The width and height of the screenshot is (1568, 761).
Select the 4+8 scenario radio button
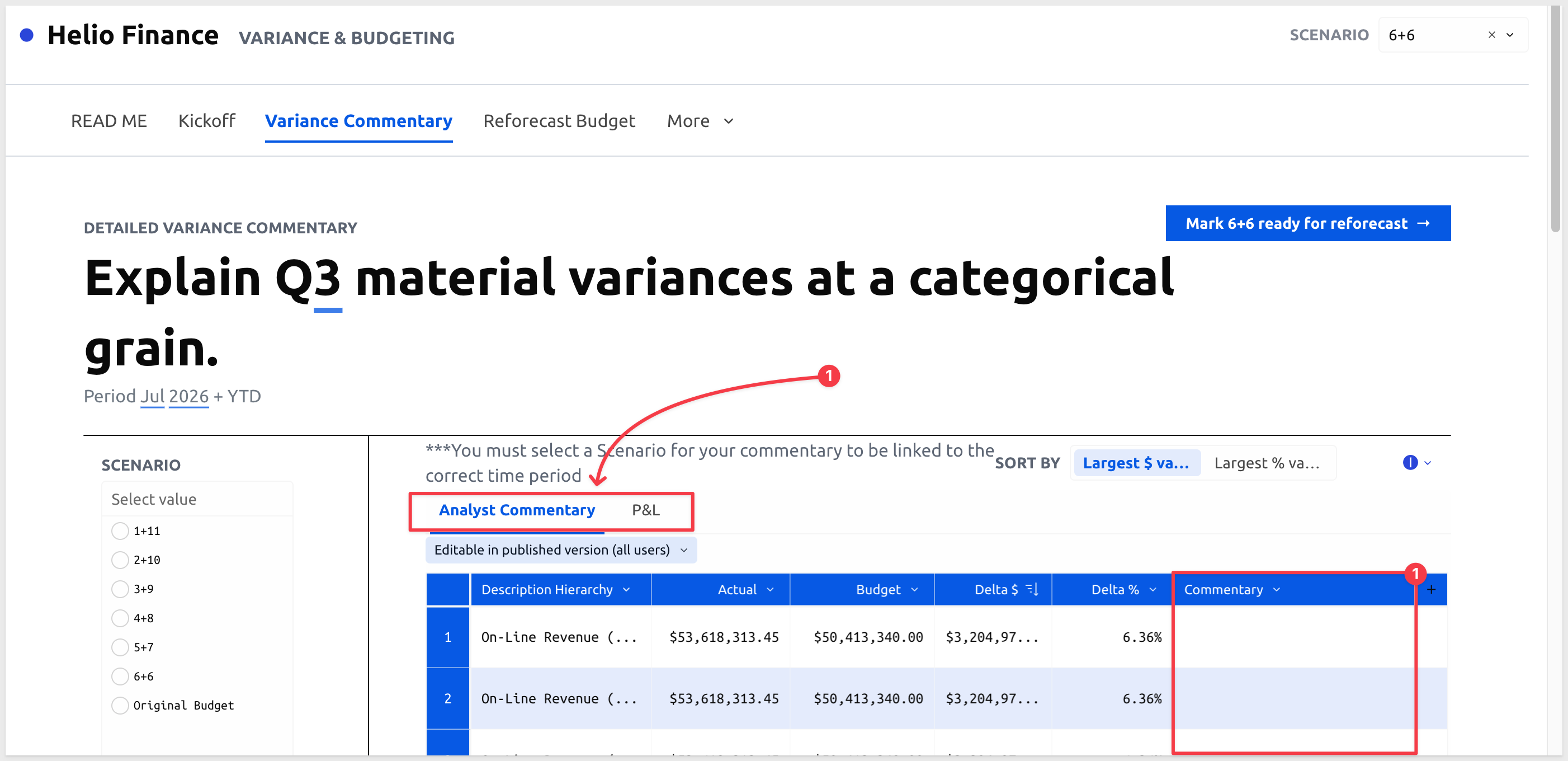(120, 618)
